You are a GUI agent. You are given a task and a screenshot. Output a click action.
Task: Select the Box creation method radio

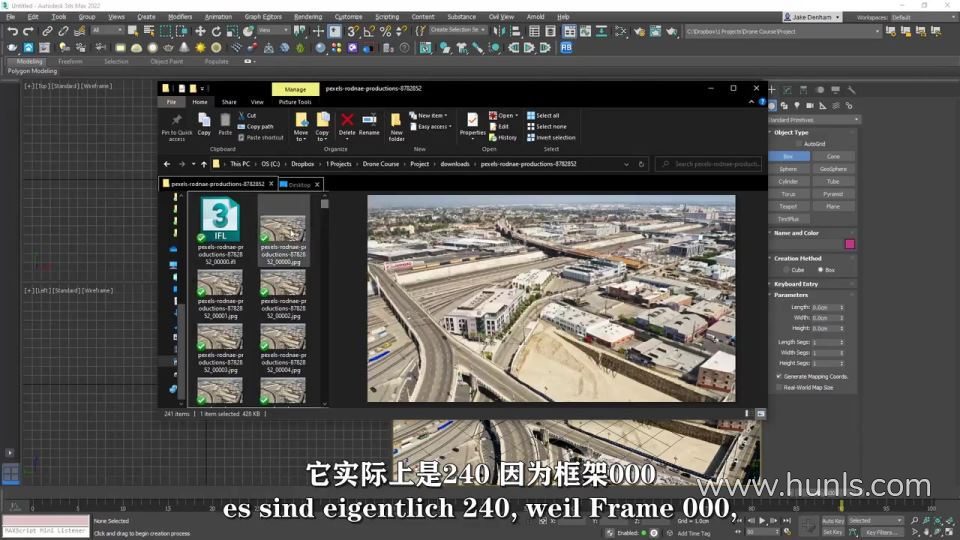click(x=820, y=270)
